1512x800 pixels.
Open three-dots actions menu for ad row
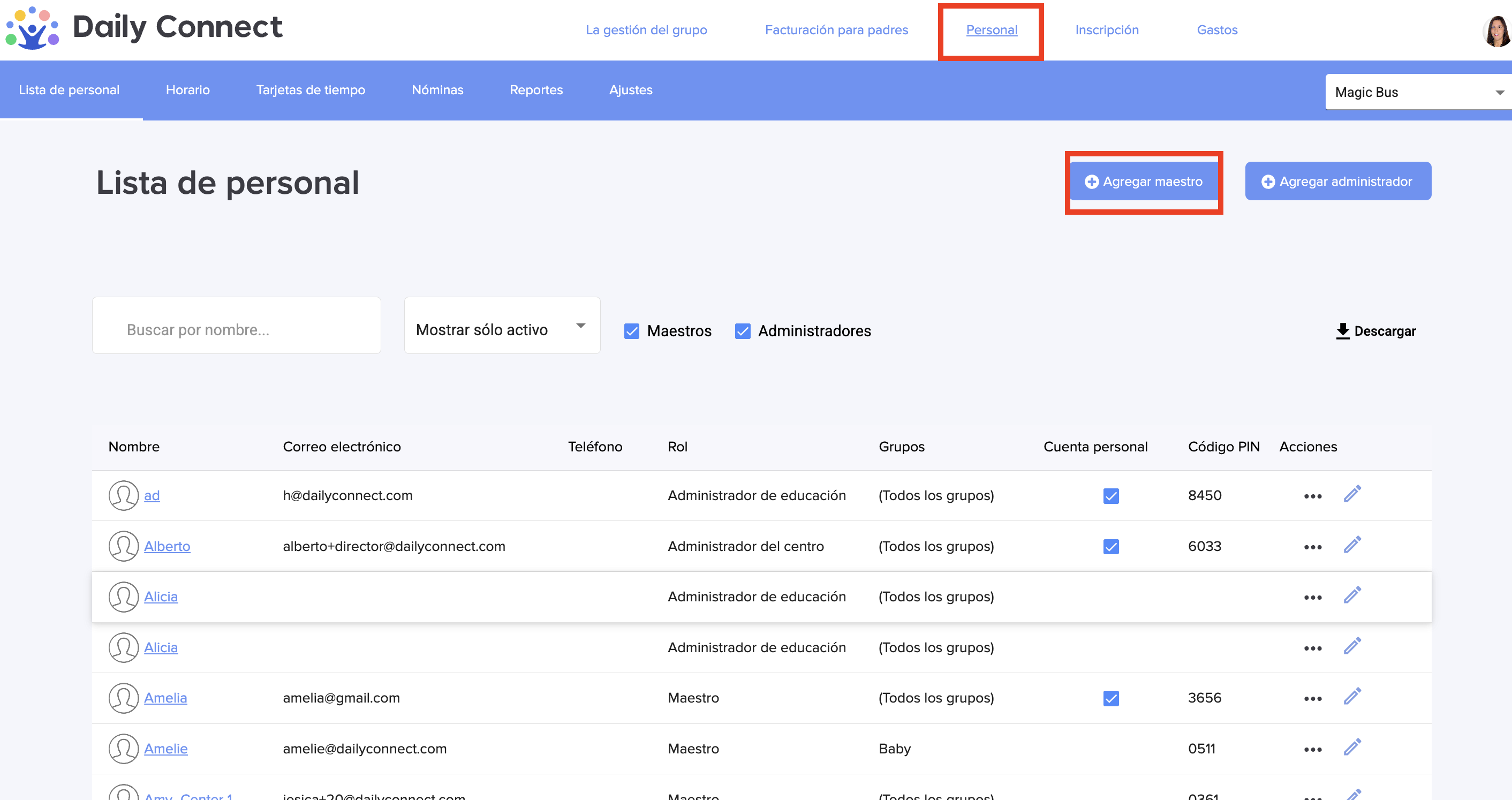[x=1312, y=496]
